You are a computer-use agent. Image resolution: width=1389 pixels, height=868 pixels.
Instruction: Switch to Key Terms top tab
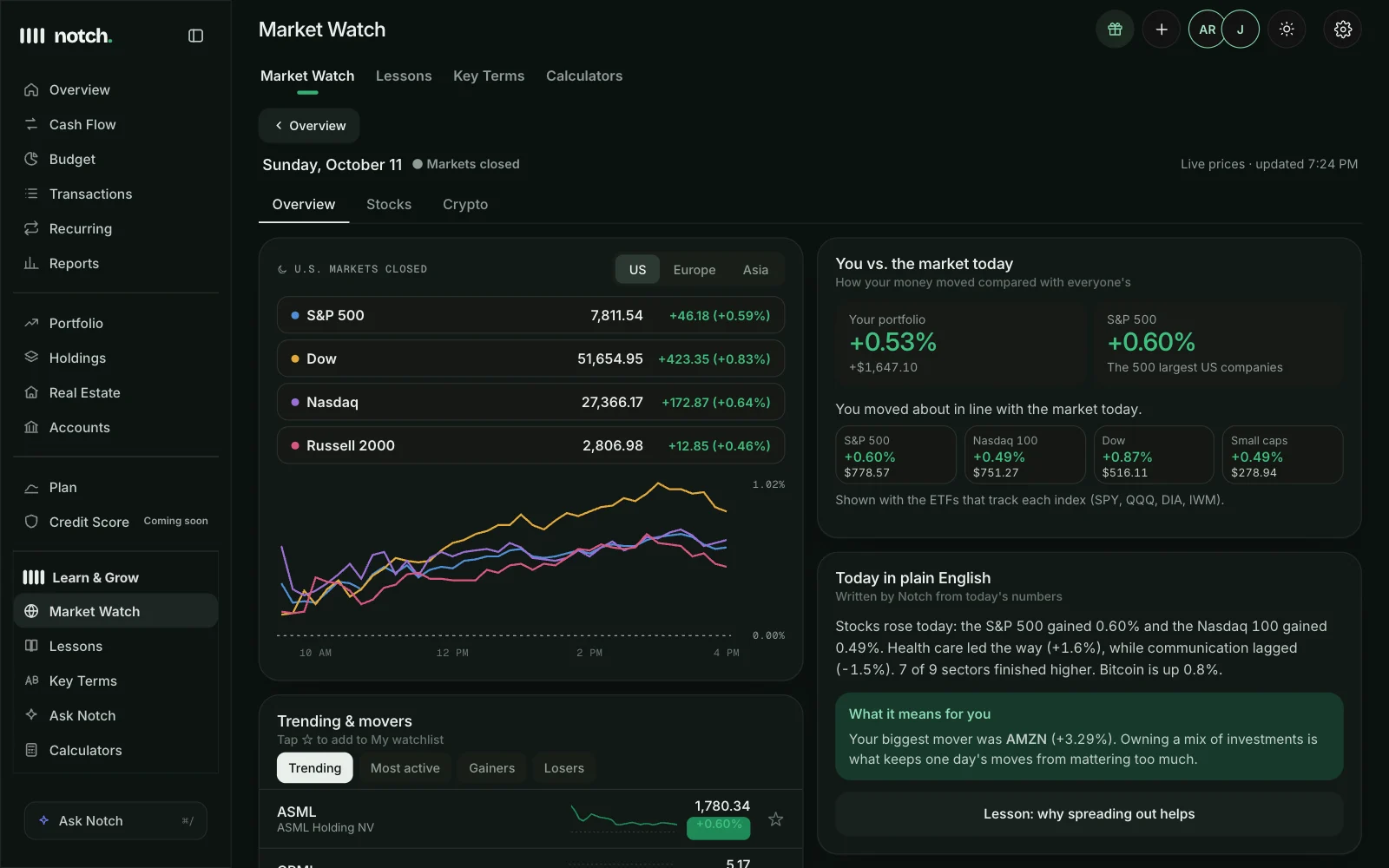pyautogui.click(x=489, y=76)
